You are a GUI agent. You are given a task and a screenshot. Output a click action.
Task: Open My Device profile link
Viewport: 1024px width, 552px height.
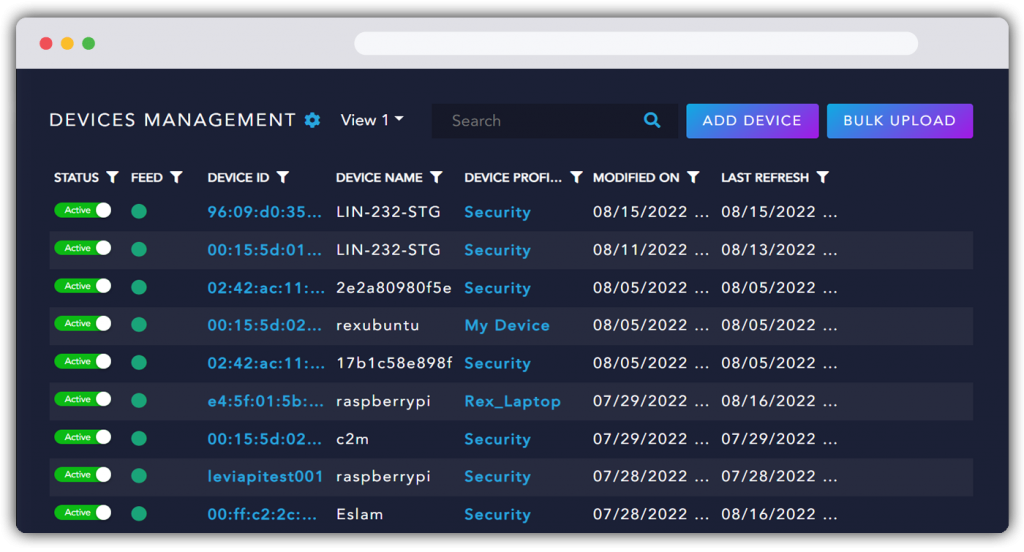tap(507, 325)
